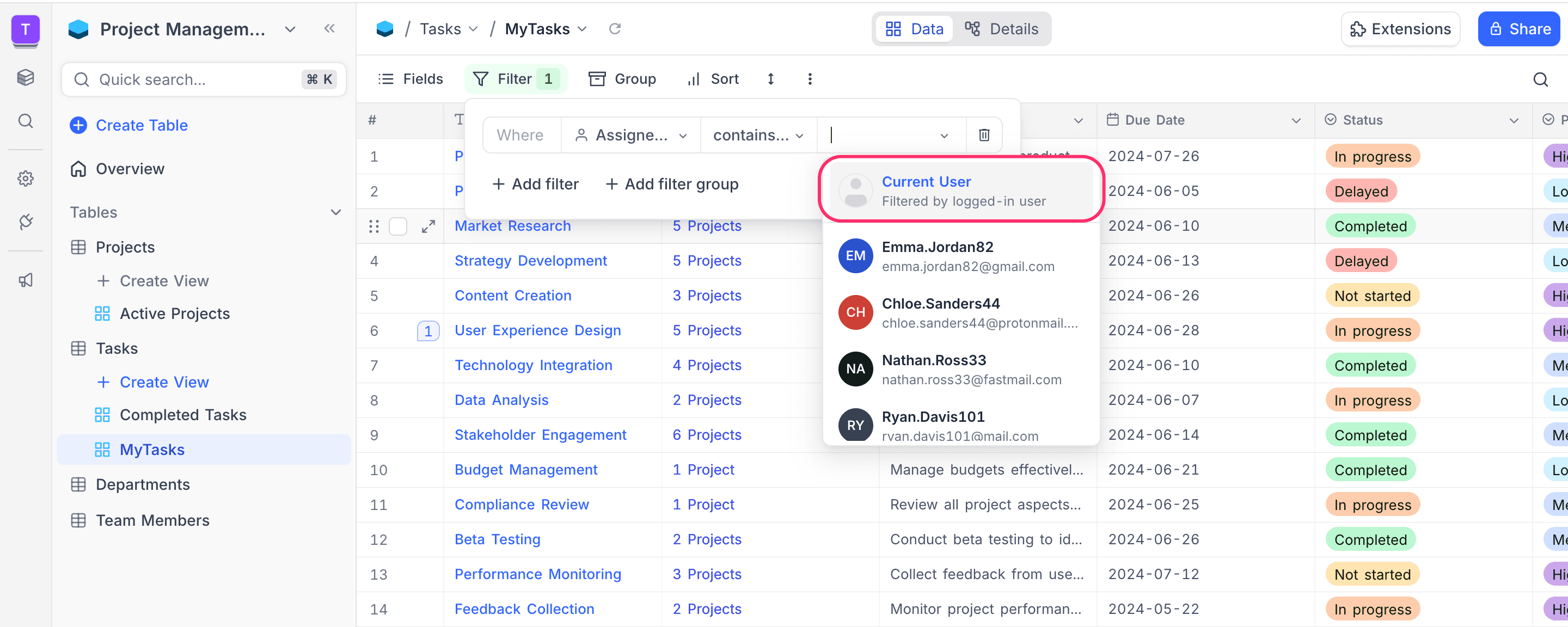Open the Market Research task link
Viewport: 1568px width, 627px height.
(x=512, y=226)
